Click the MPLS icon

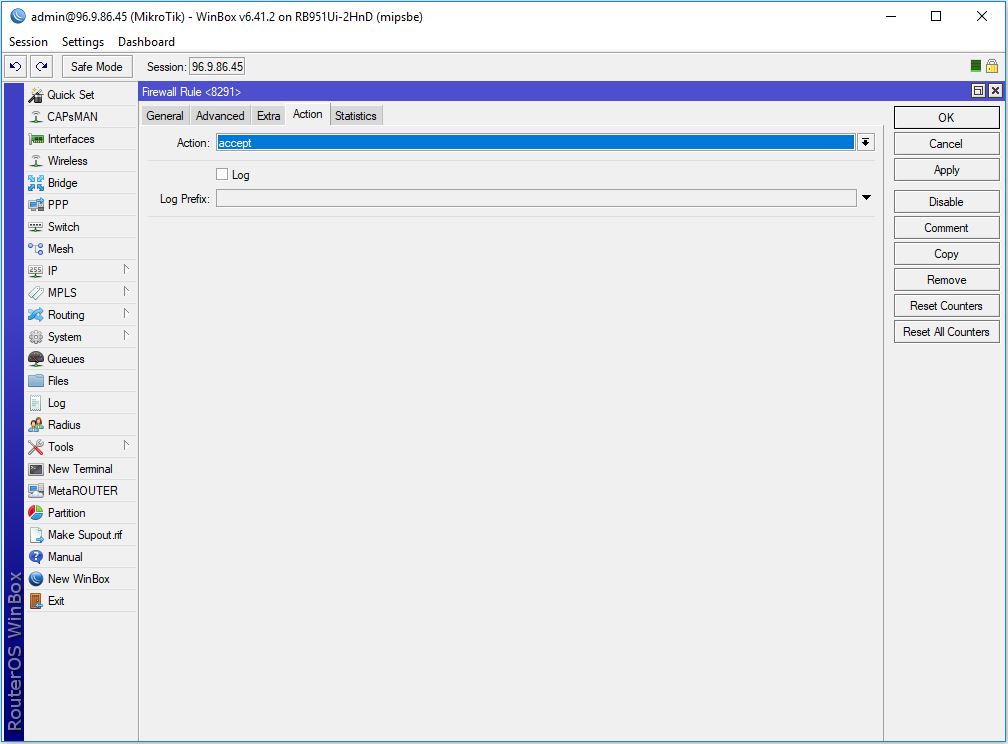tap(36, 293)
